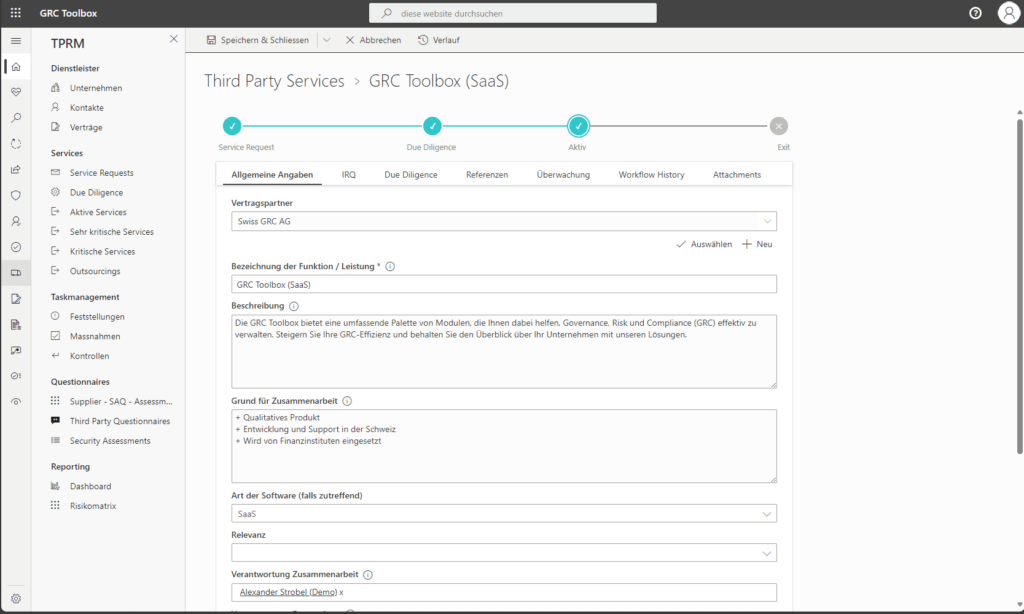Open the app launcher grid icon
The height and width of the screenshot is (614, 1024).
[x=16, y=13]
